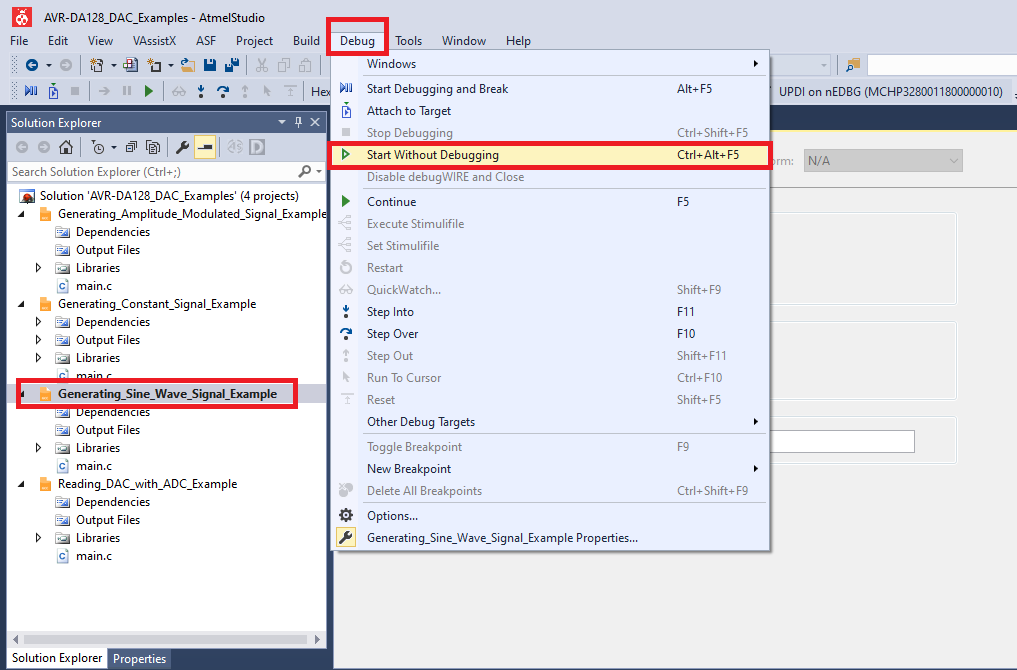Click the QuickWatch glasses toolbar icon
Image resolution: width=1017 pixels, height=670 pixels.
(x=179, y=91)
